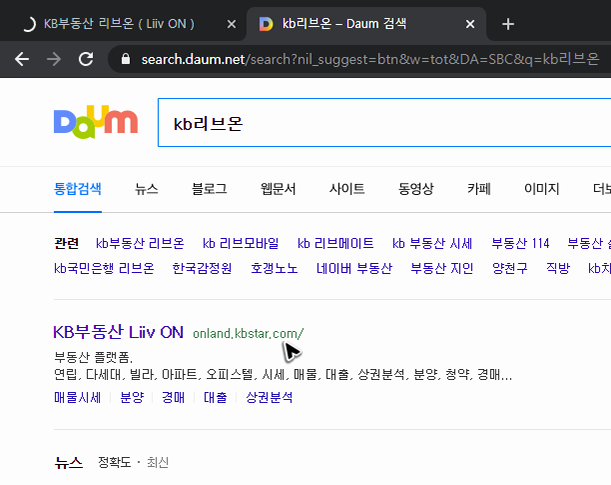Screen dimensions: 611x485
Task: Reload the page with the refresh icon
Action: (x=86, y=59)
